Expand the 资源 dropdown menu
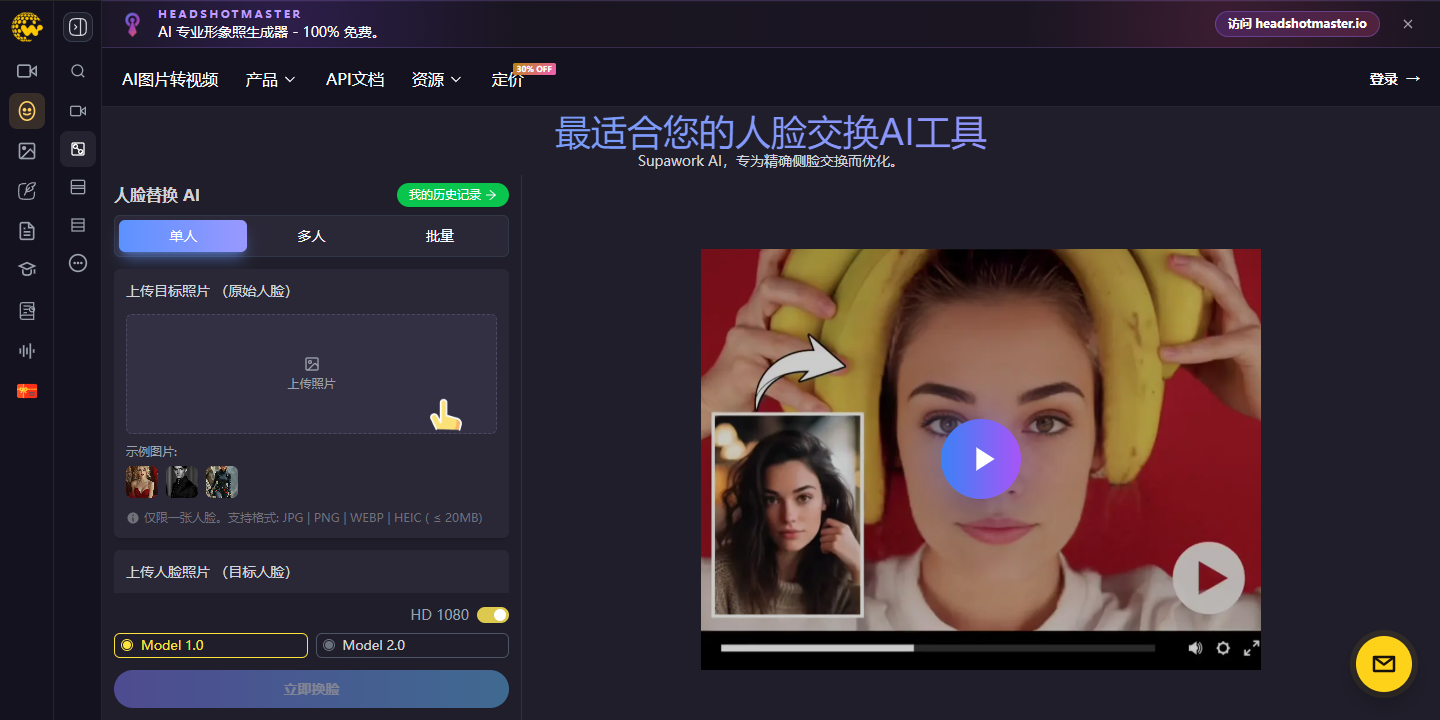 tap(437, 79)
